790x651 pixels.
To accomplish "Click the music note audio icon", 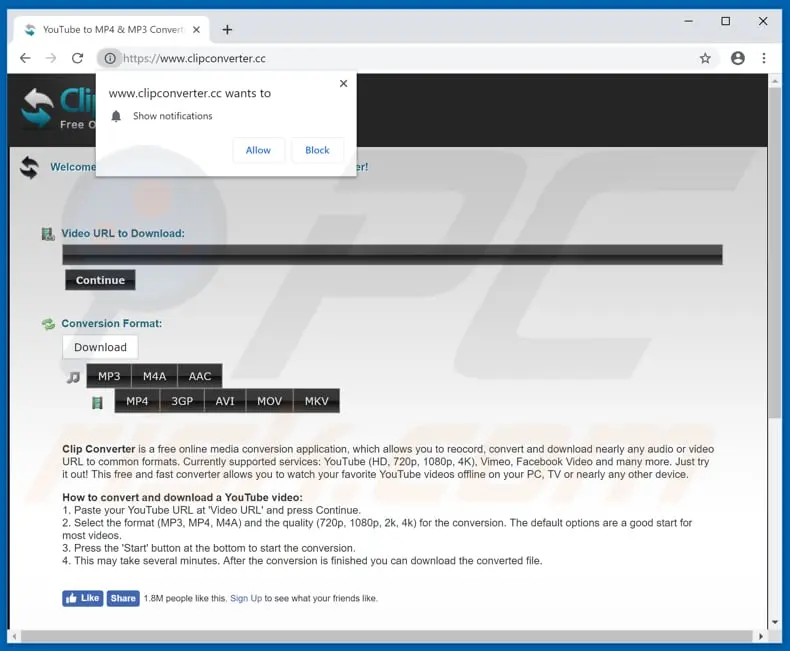I will click(x=74, y=377).
